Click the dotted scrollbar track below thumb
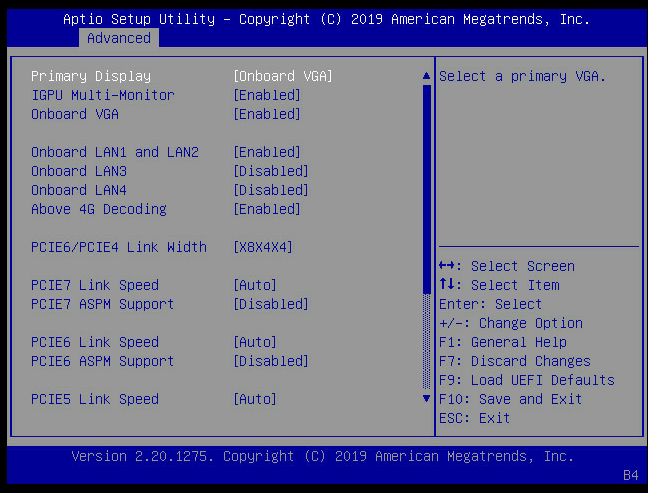The image size is (648, 493). coord(426,341)
